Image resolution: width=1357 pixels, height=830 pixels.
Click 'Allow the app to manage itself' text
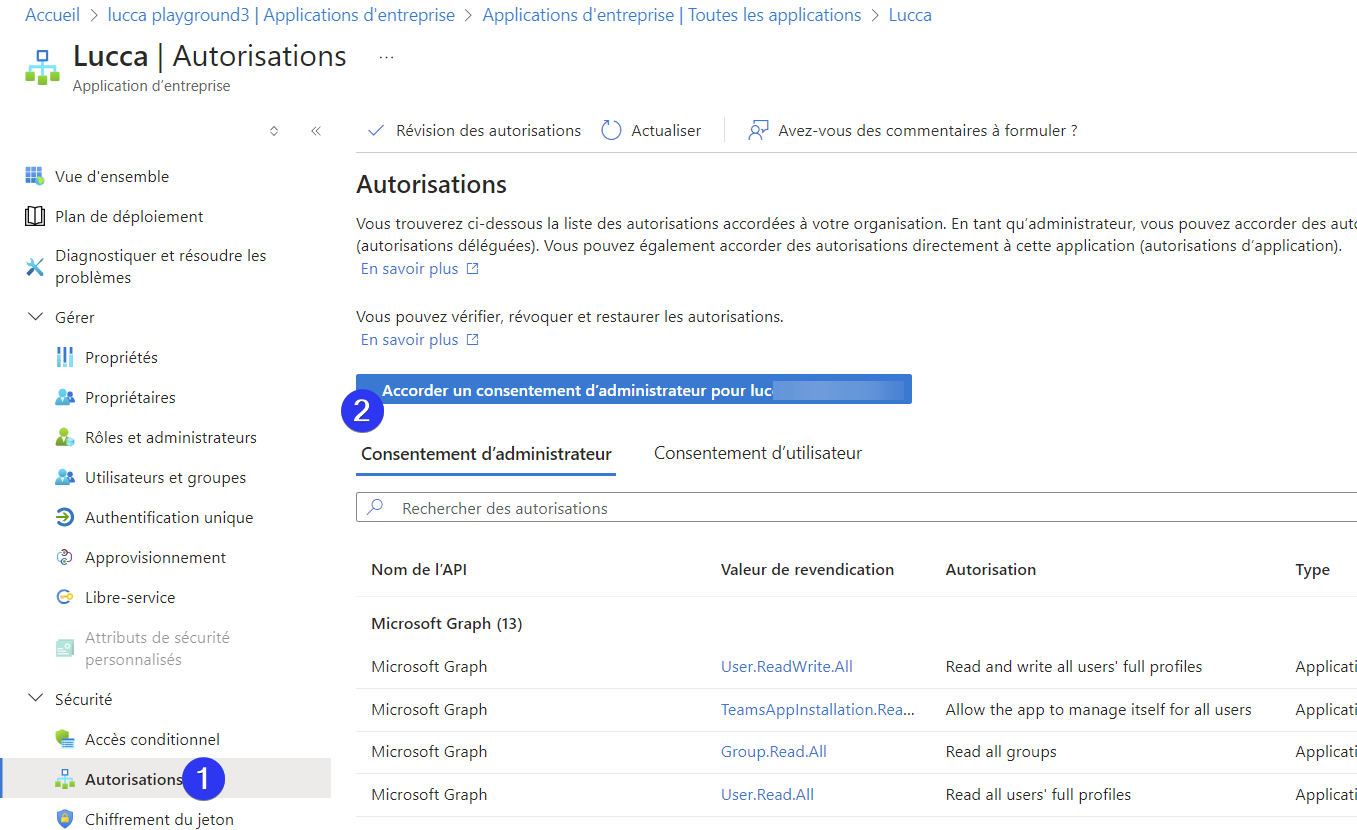pos(1099,709)
